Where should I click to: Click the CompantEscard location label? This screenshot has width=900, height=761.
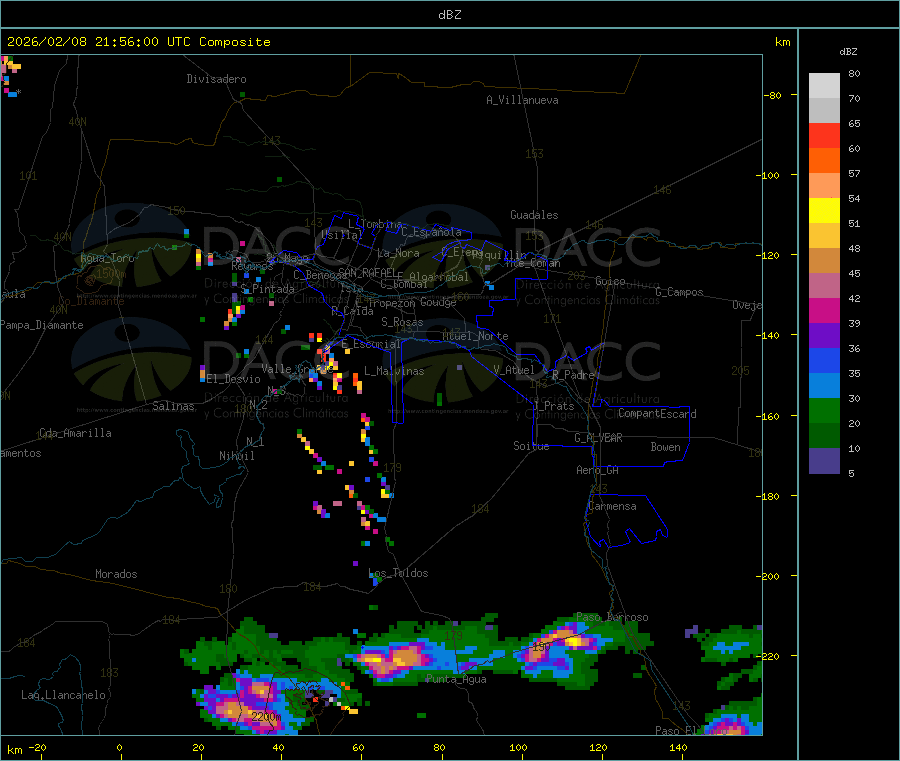pyautogui.click(x=657, y=414)
